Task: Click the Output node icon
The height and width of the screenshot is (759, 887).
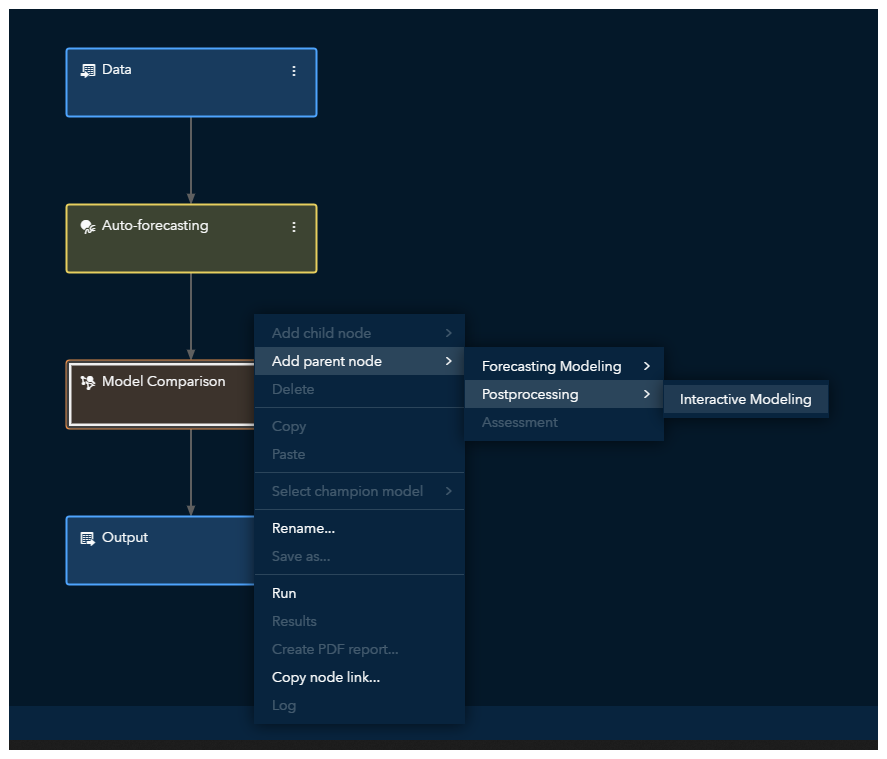Action: [88, 538]
